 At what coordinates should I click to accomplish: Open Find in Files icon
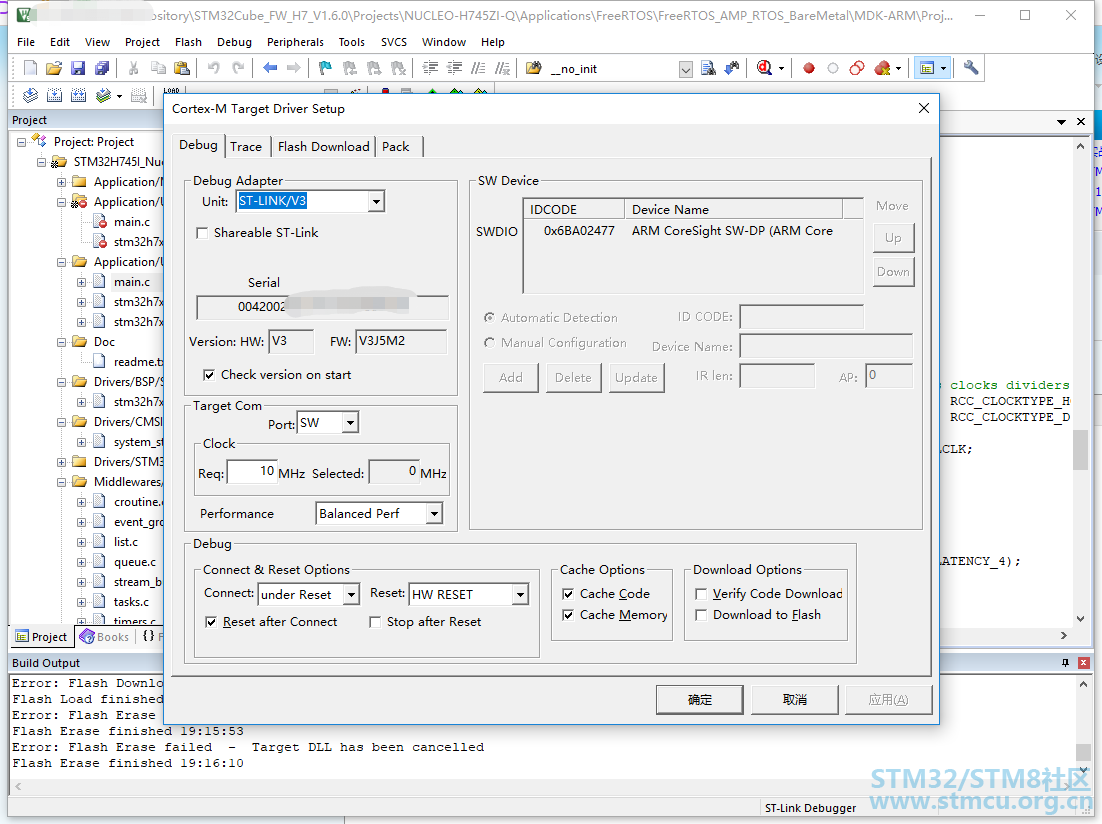coord(533,68)
